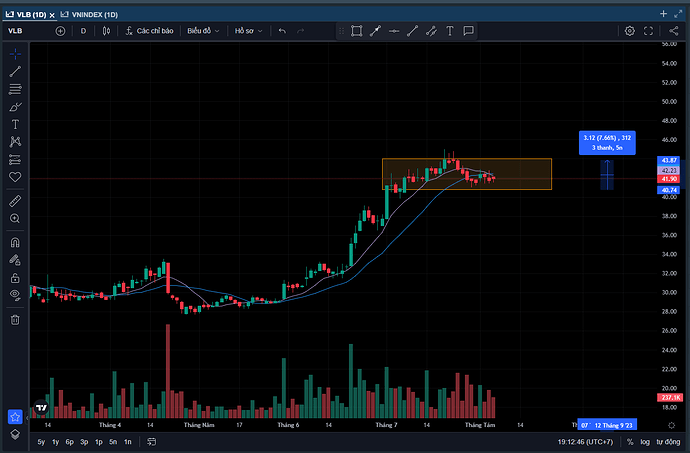Click the 41.90 current price label
The height and width of the screenshot is (453, 690).
668,179
